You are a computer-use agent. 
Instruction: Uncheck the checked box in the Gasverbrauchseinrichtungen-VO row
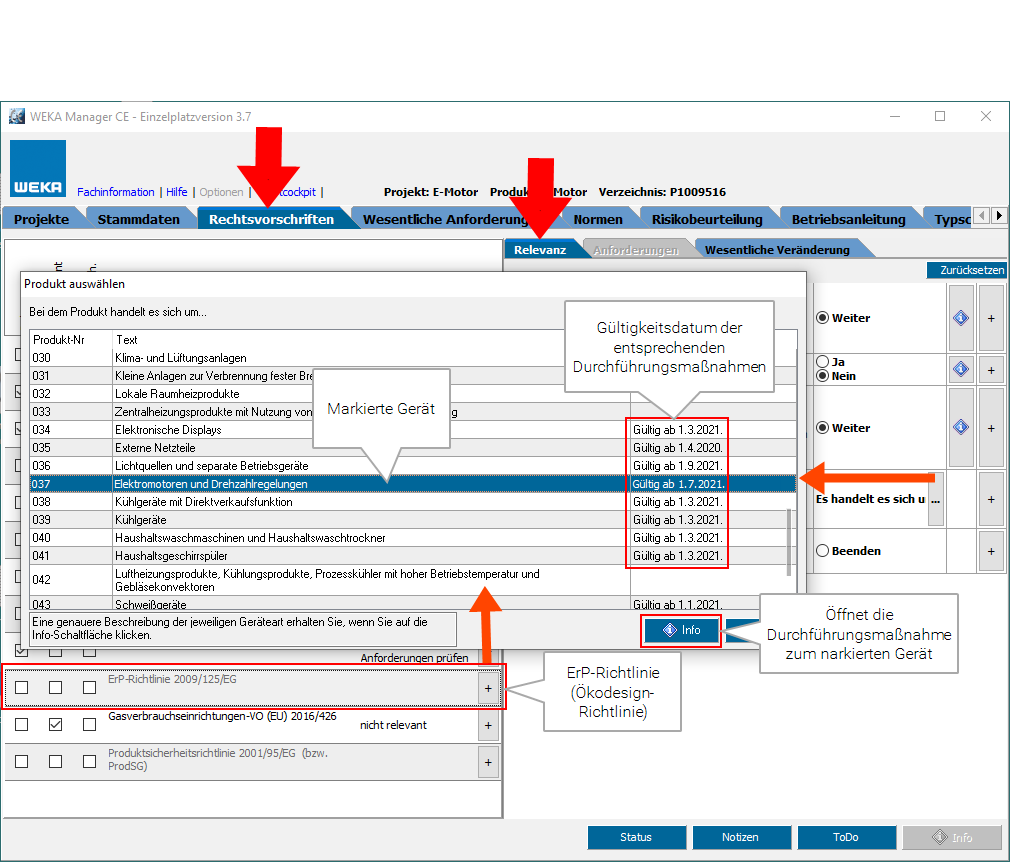[x=56, y=725]
